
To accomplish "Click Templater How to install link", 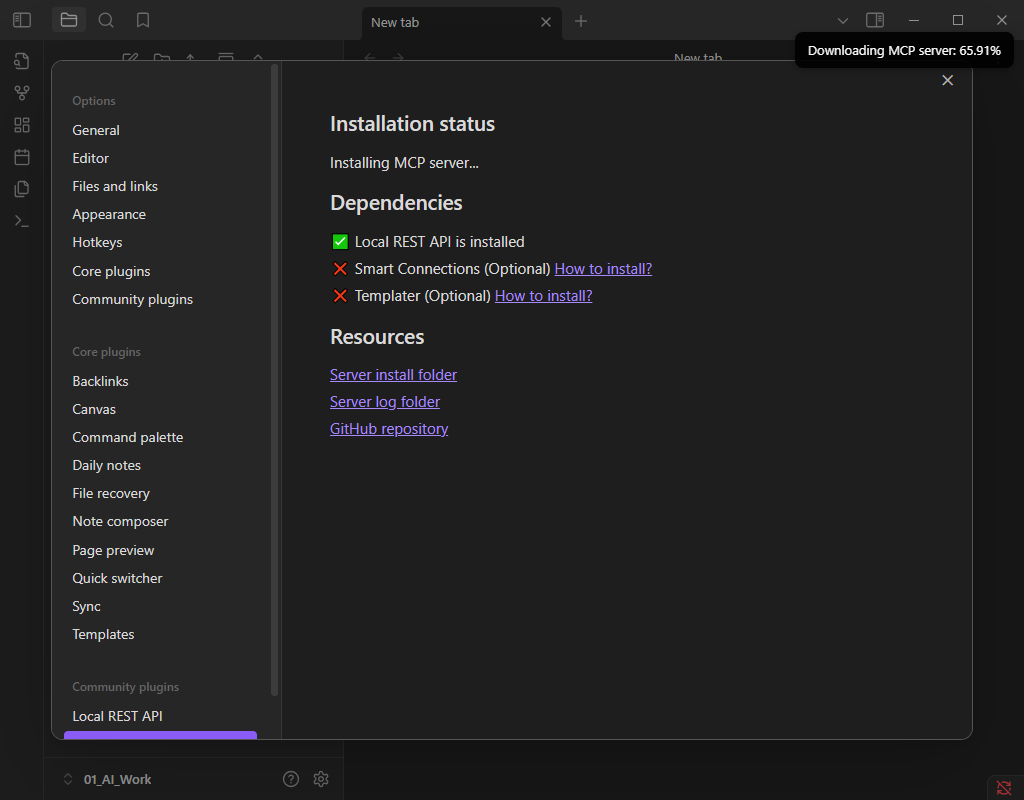I will pos(543,296).
